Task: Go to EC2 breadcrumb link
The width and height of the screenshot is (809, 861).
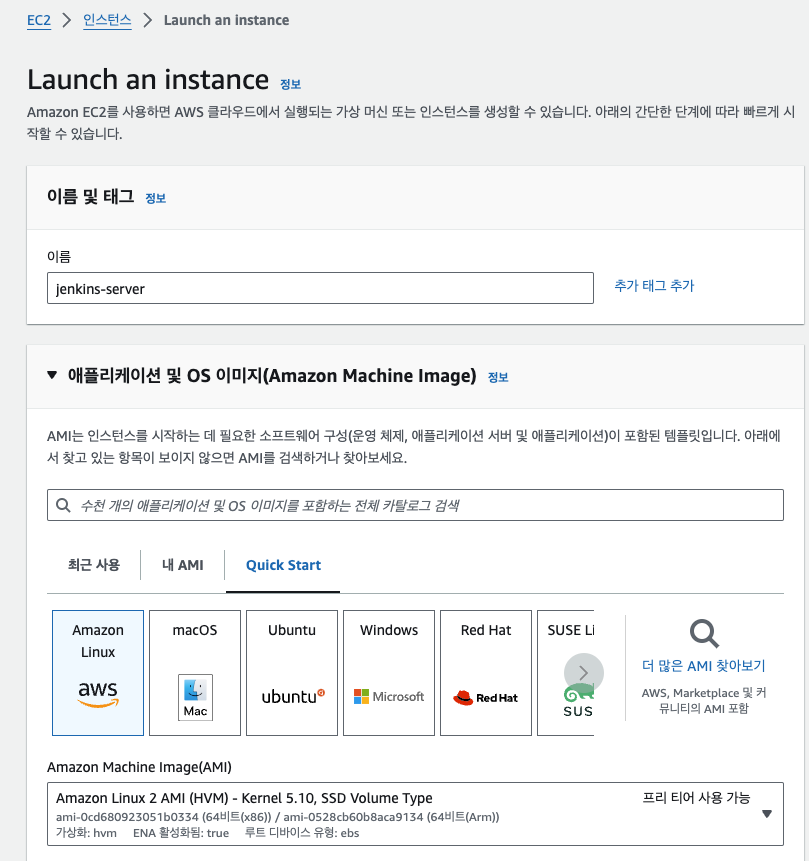Action: pos(39,20)
